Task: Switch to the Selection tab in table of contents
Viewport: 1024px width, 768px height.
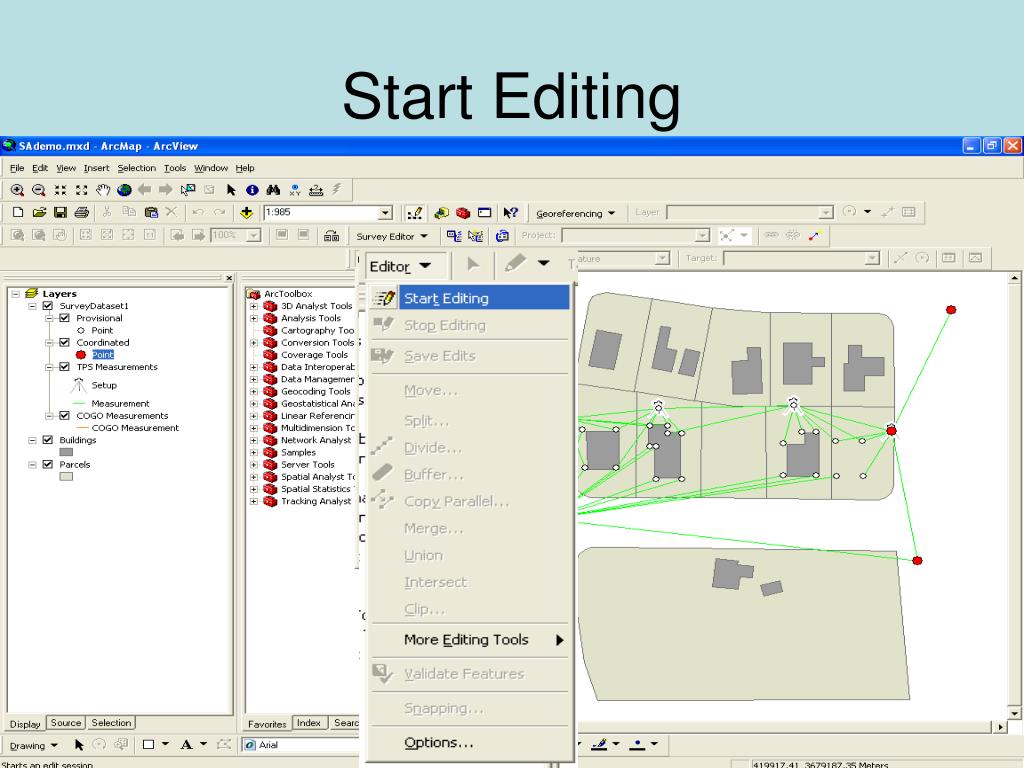Action: point(111,723)
